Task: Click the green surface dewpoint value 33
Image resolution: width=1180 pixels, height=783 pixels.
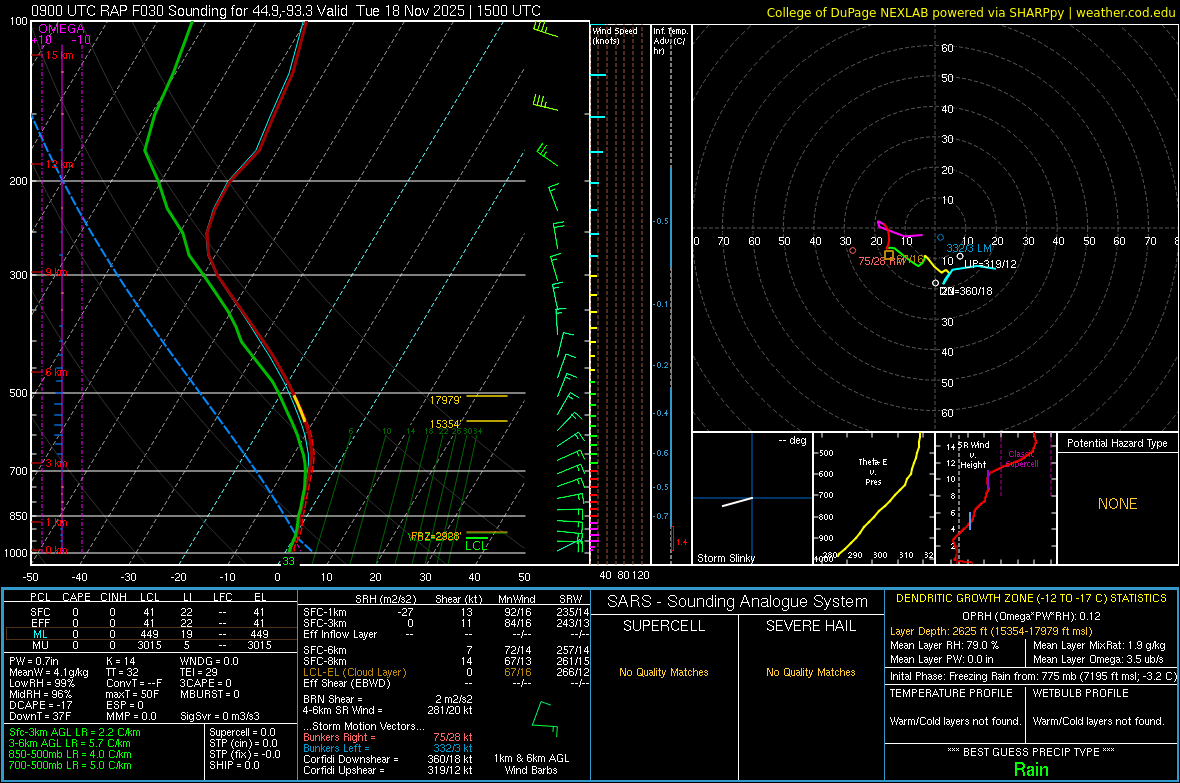Action: (288, 561)
